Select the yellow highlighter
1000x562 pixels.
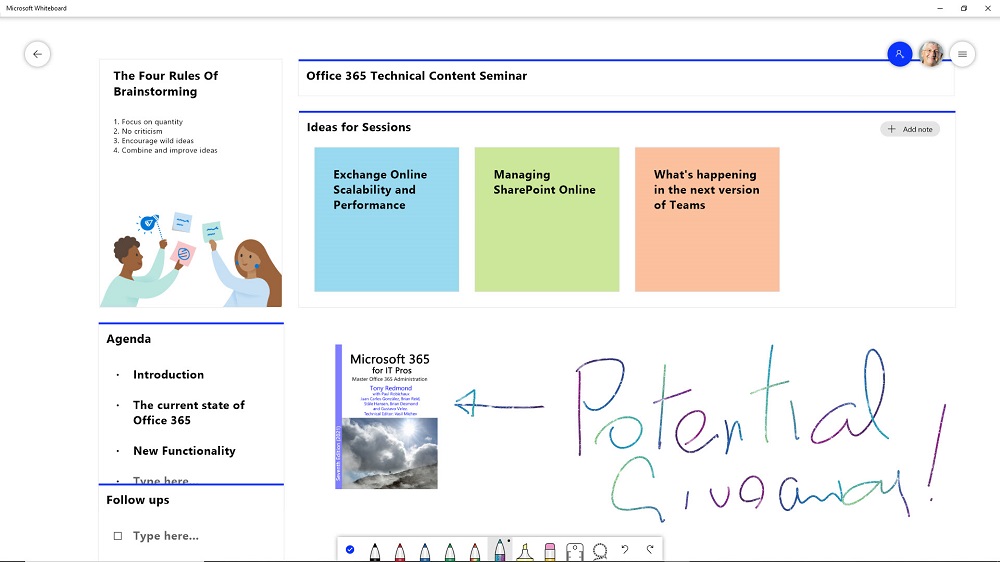(525, 551)
